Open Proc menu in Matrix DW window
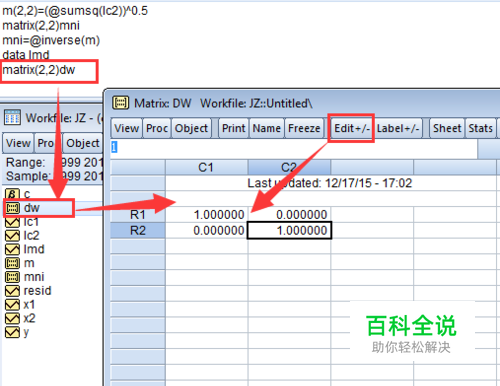 click(157, 128)
